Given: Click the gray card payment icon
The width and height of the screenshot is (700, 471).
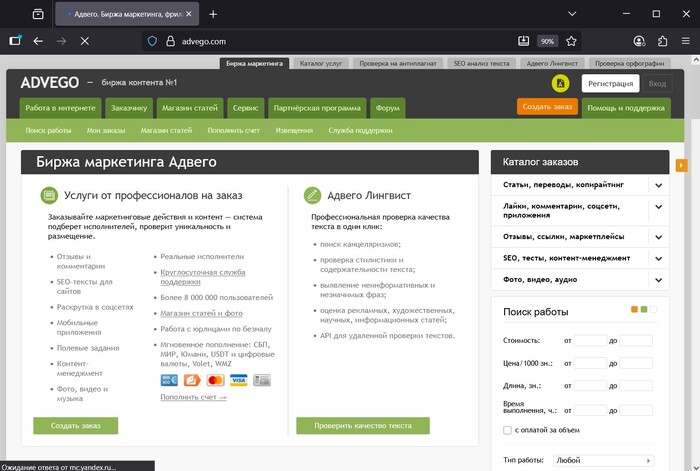Looking at the screenshot, I should point(262,380).
